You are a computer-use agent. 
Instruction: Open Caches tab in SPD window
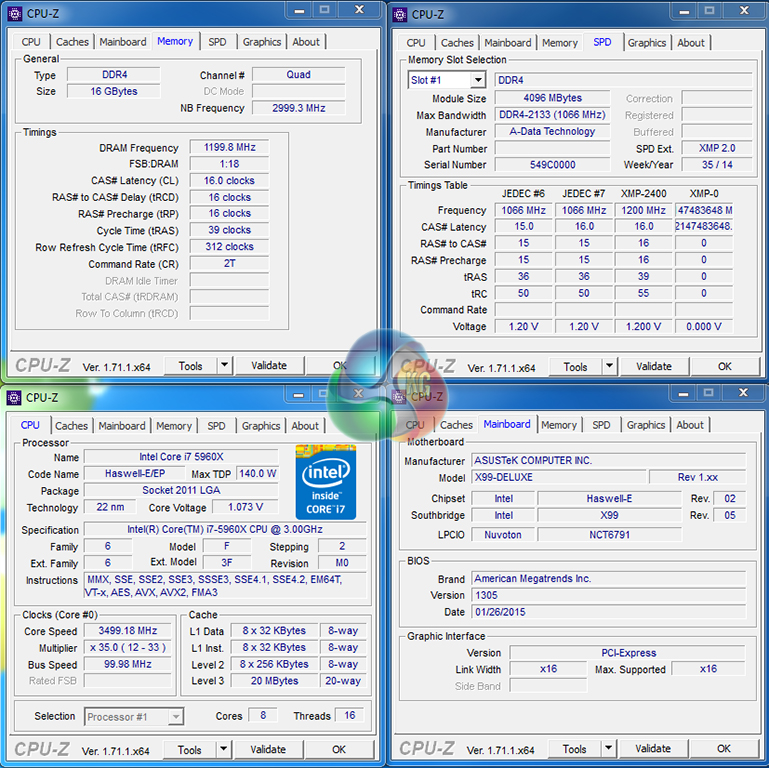coord(457,43)
